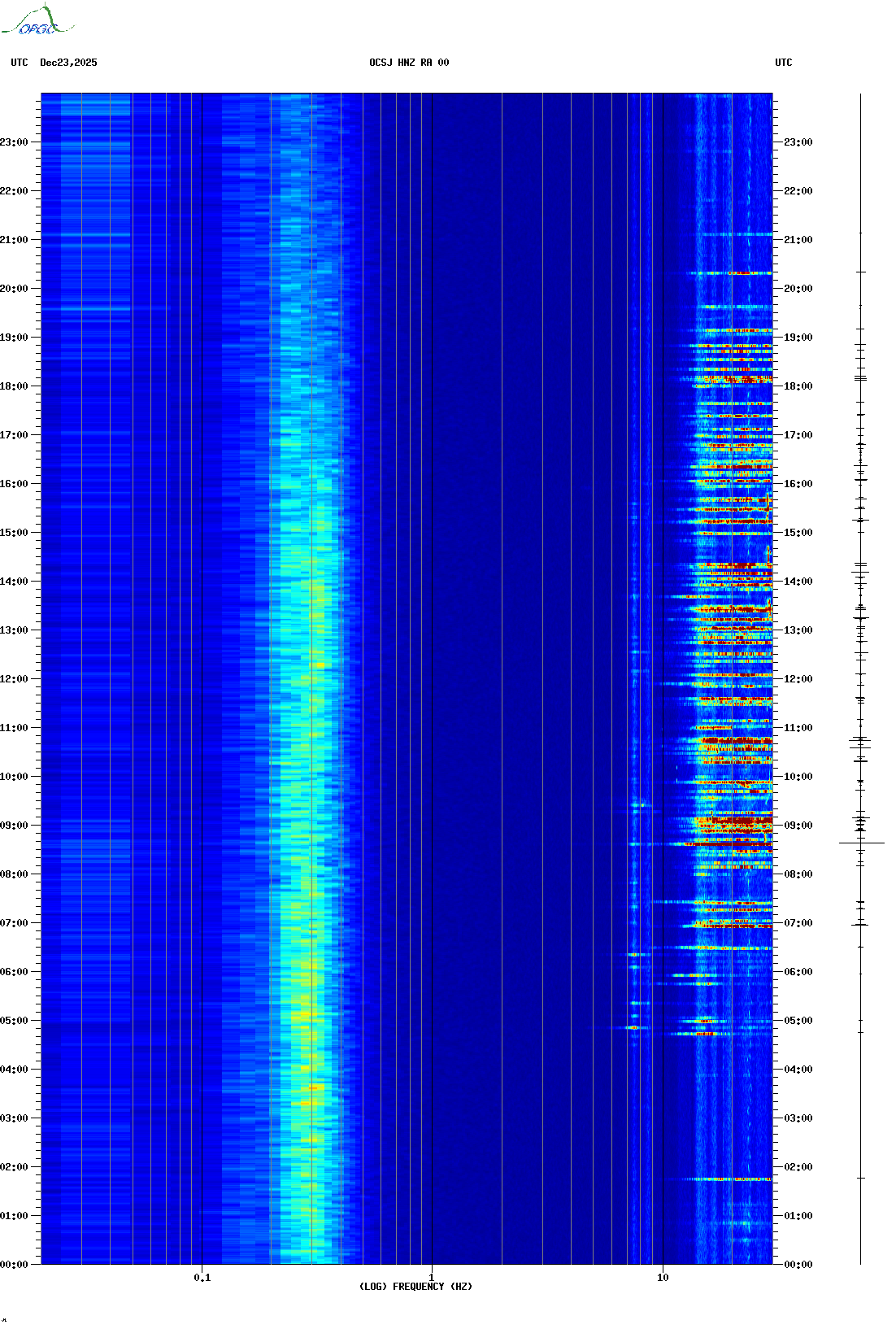Select the 18:00 marker on right time axis
Viewport: 896px width, 1329px height.
[798, 386]
